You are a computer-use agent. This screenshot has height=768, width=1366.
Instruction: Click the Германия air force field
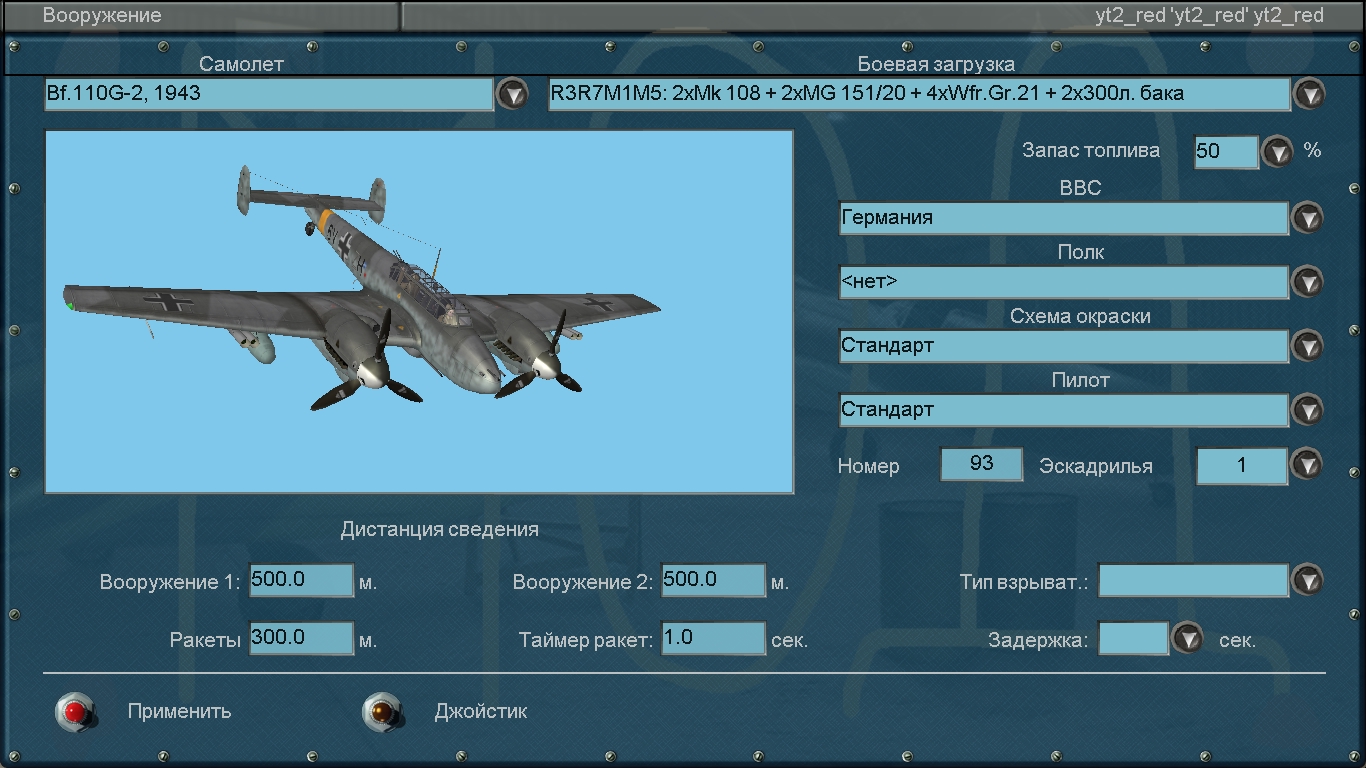point(1064,218)
